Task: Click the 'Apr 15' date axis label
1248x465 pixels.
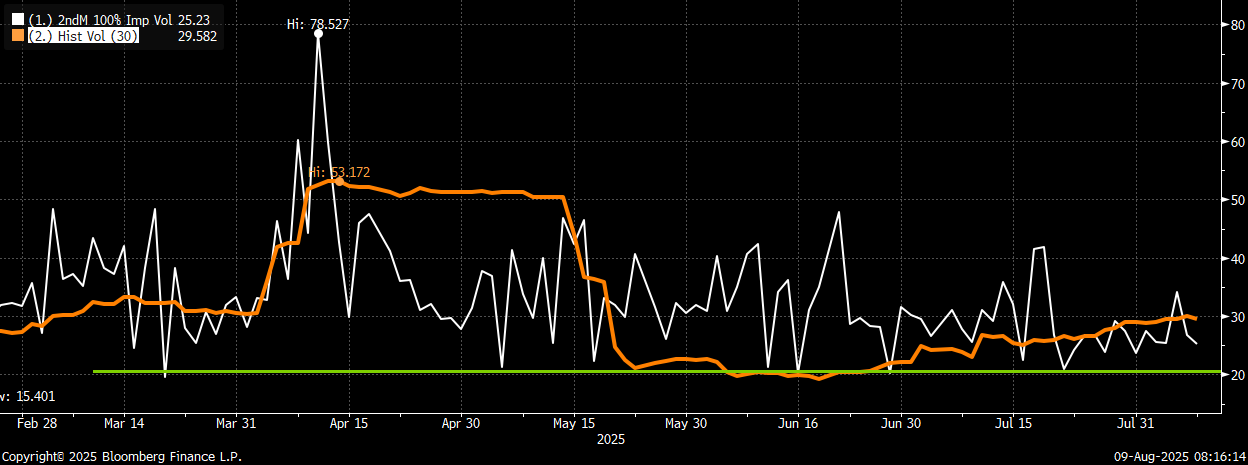Action: (x=351, y=423)
